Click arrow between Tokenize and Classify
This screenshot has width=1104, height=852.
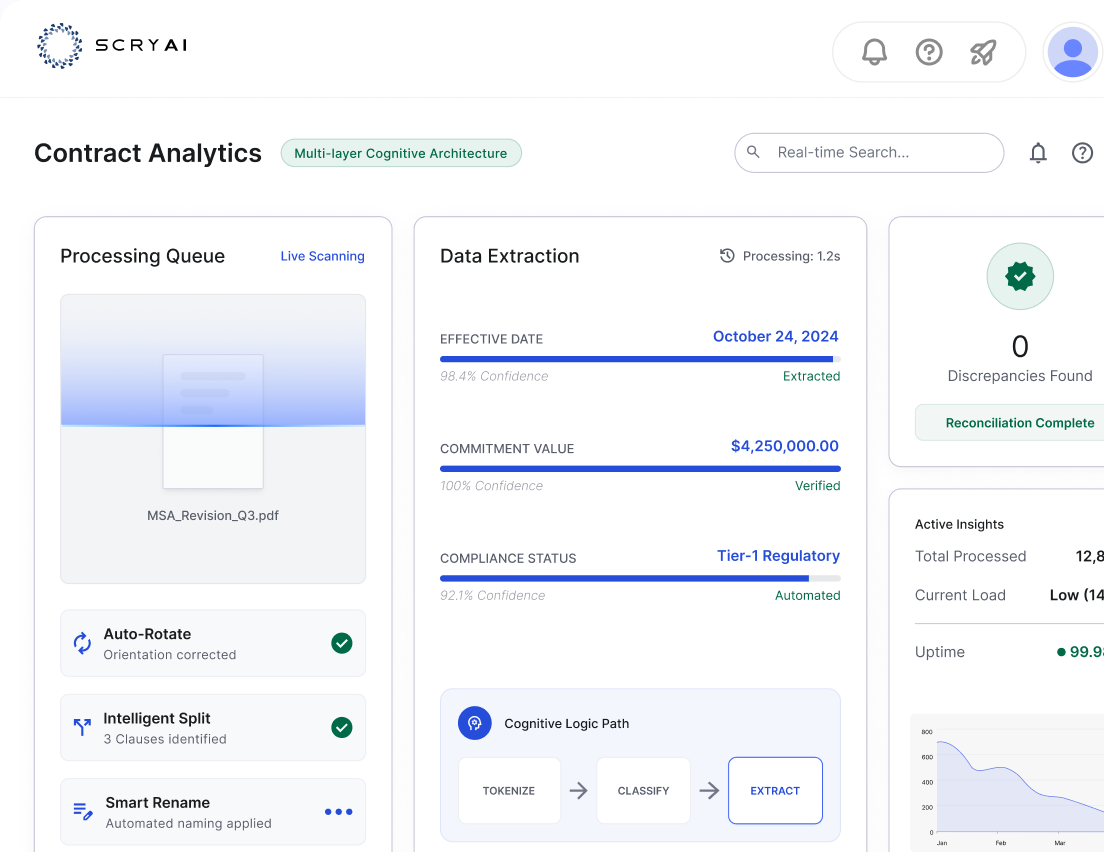pos(579,791)
